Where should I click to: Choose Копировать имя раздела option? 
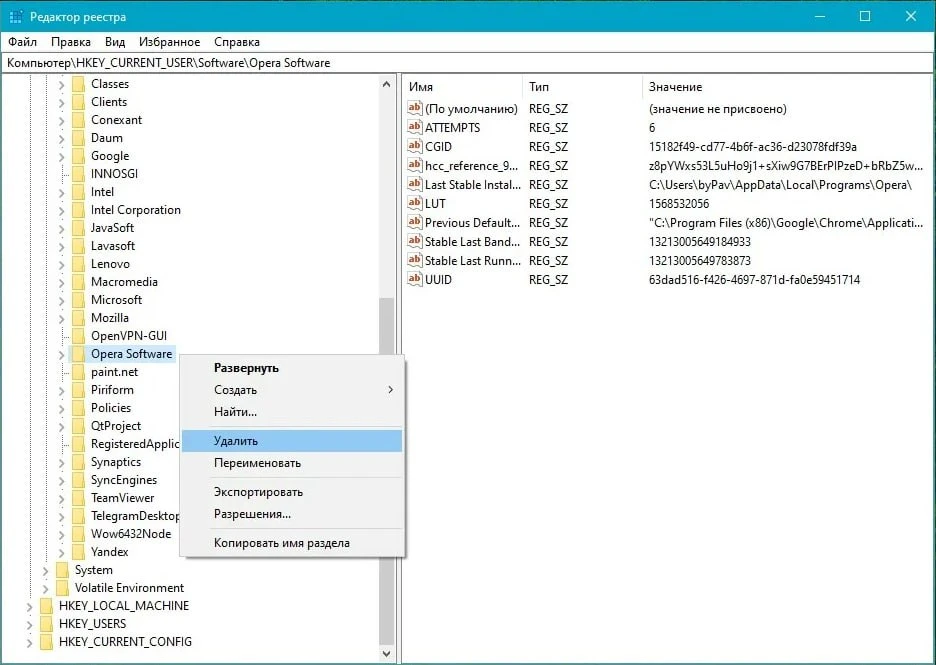pos(292,543)
